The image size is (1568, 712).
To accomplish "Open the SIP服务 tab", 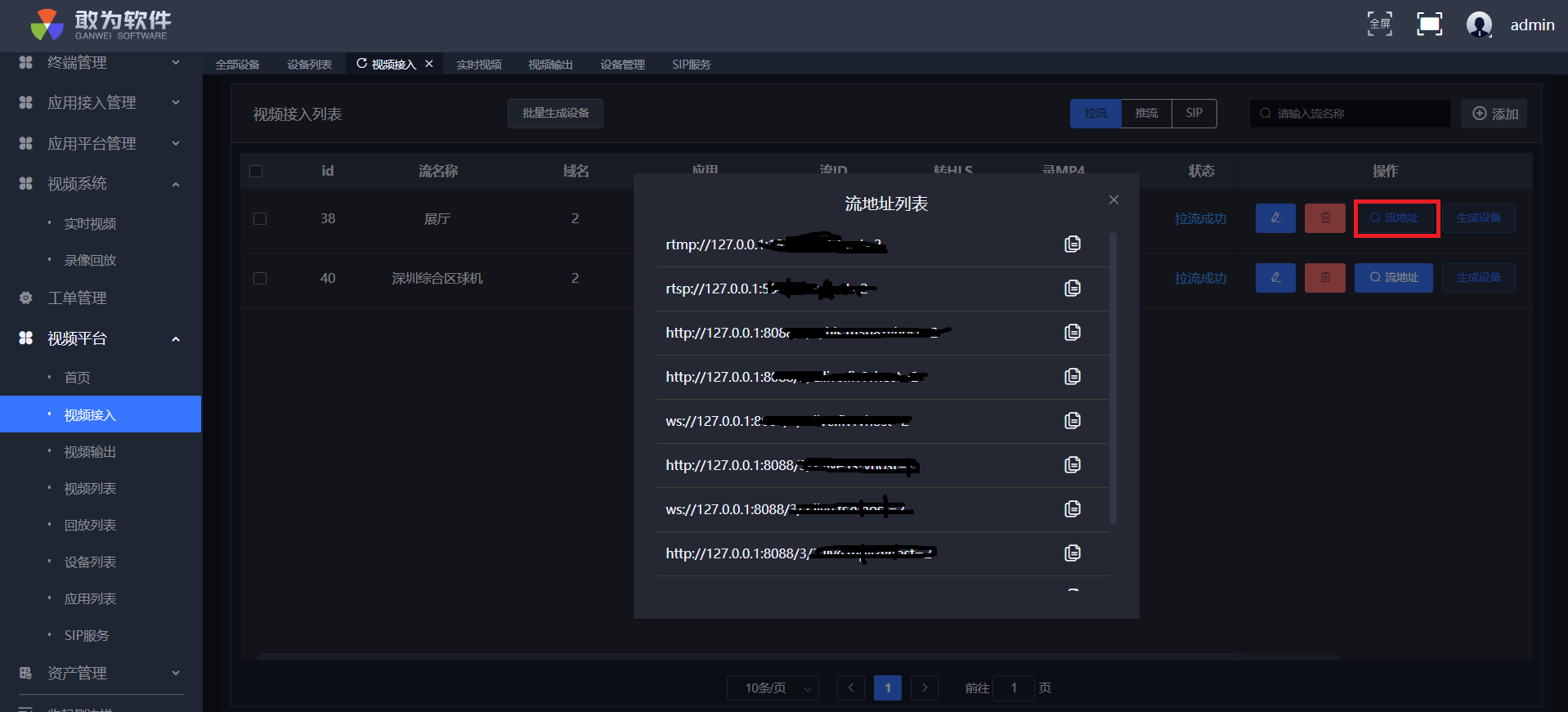I will [691, 65].
